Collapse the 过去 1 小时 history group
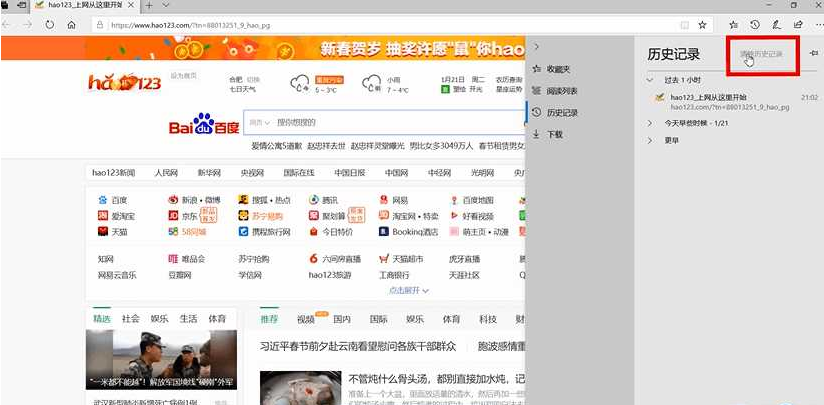Screen dimensions: 824x405 click(x=650, y=80)
